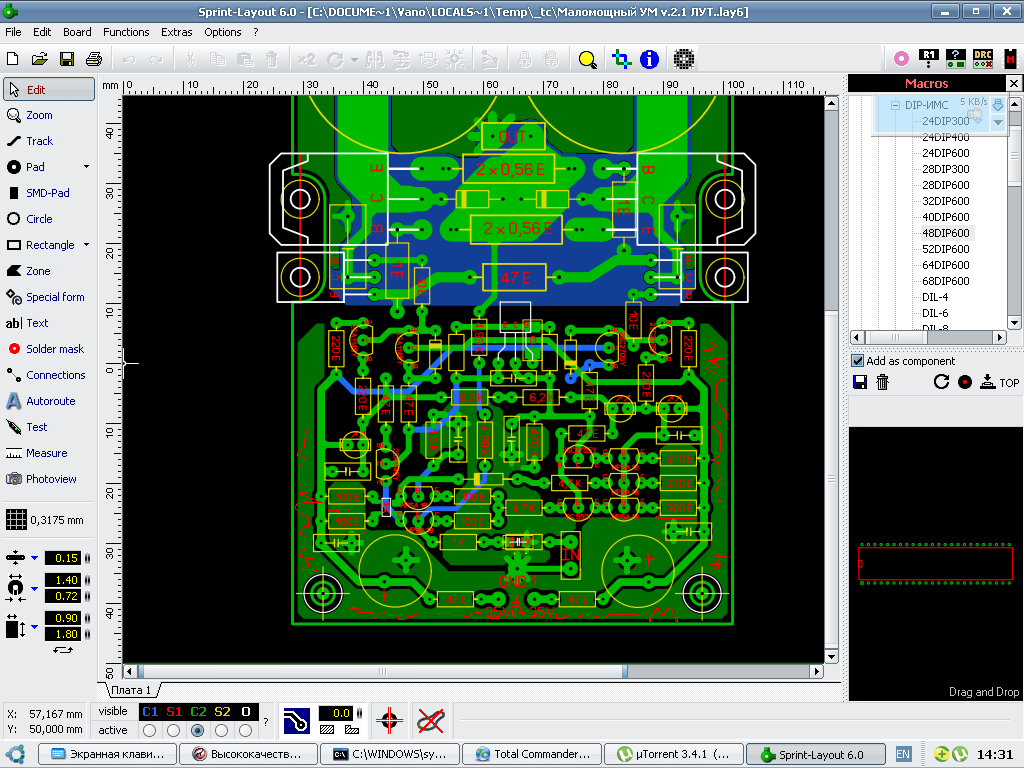The height and width of the screenshot is (768, 1024).
Task: Activate the Edit mode button
Action: tap(49, 89)
